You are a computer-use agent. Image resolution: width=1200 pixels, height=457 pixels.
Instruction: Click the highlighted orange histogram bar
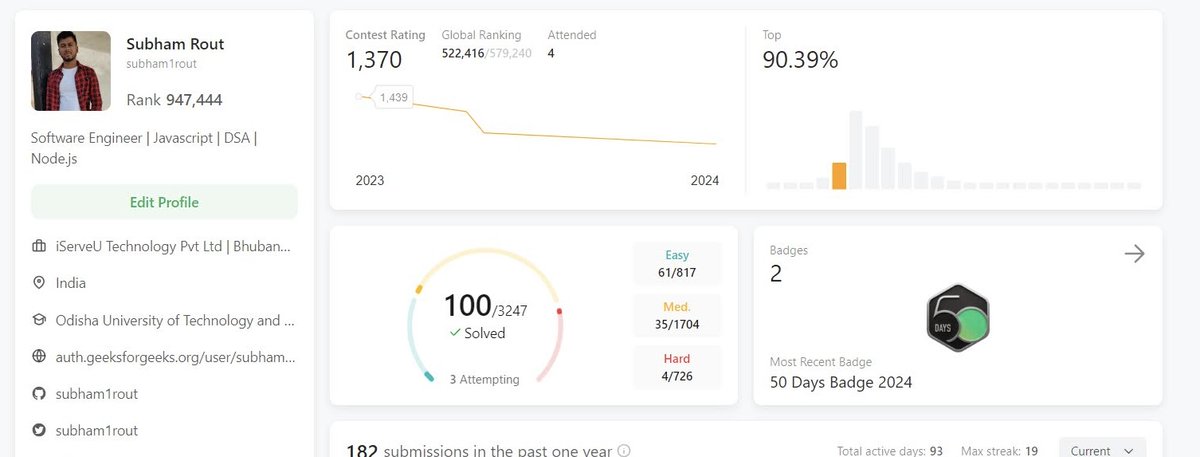[x=839, y=176]
